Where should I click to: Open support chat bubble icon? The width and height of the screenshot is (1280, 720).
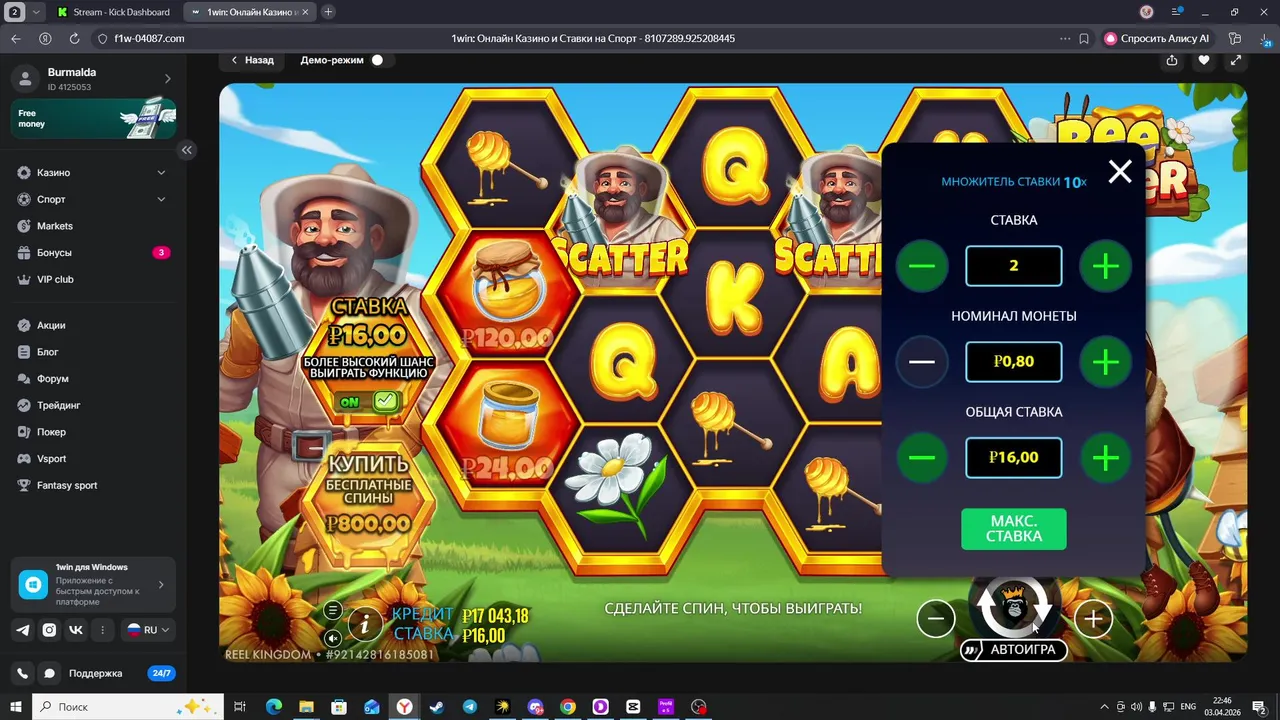(x=49, y=673)
